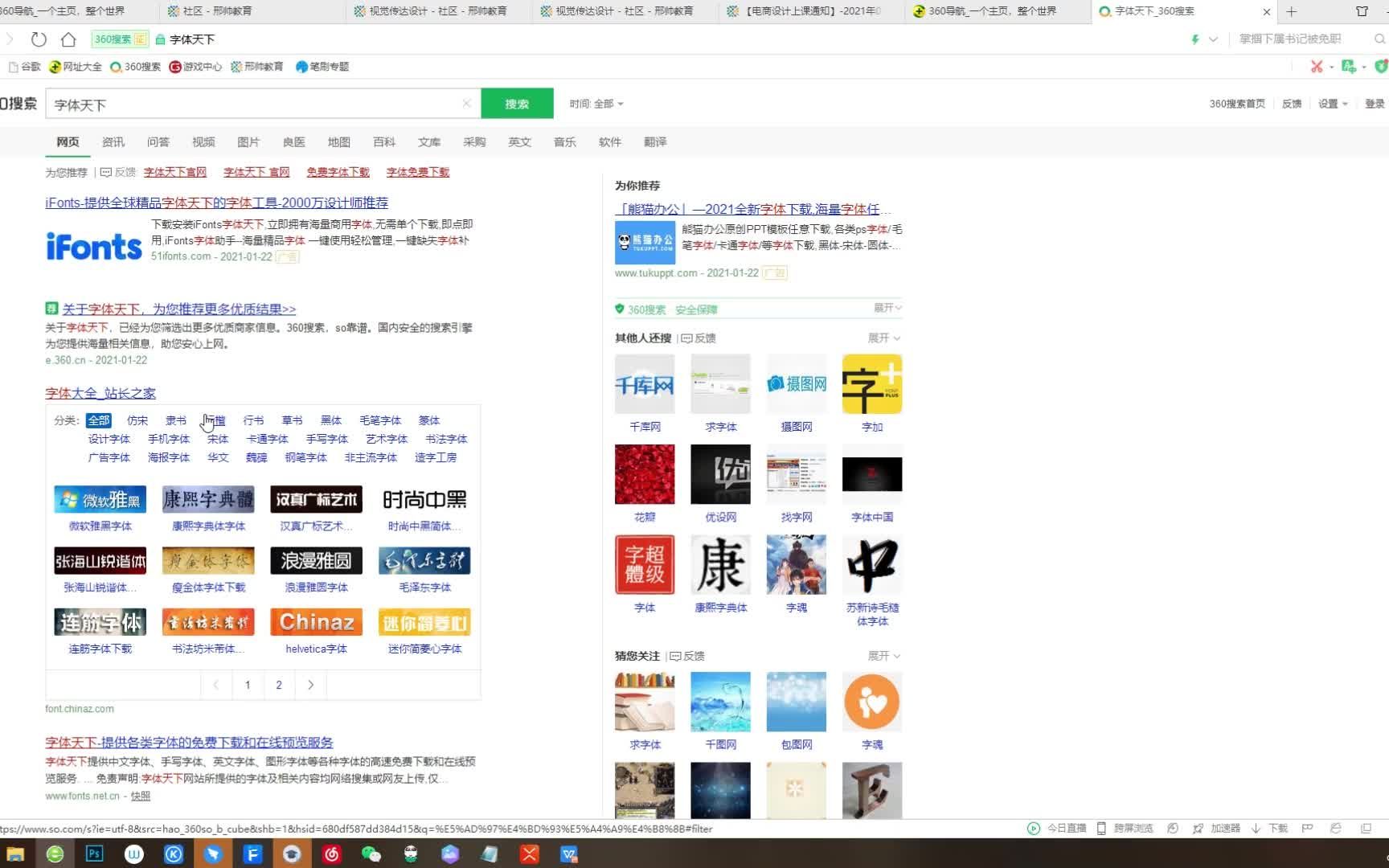Screen dimensions: 1389x868
Task: Switch to the 百科 search tab
Action: point(384,141)
